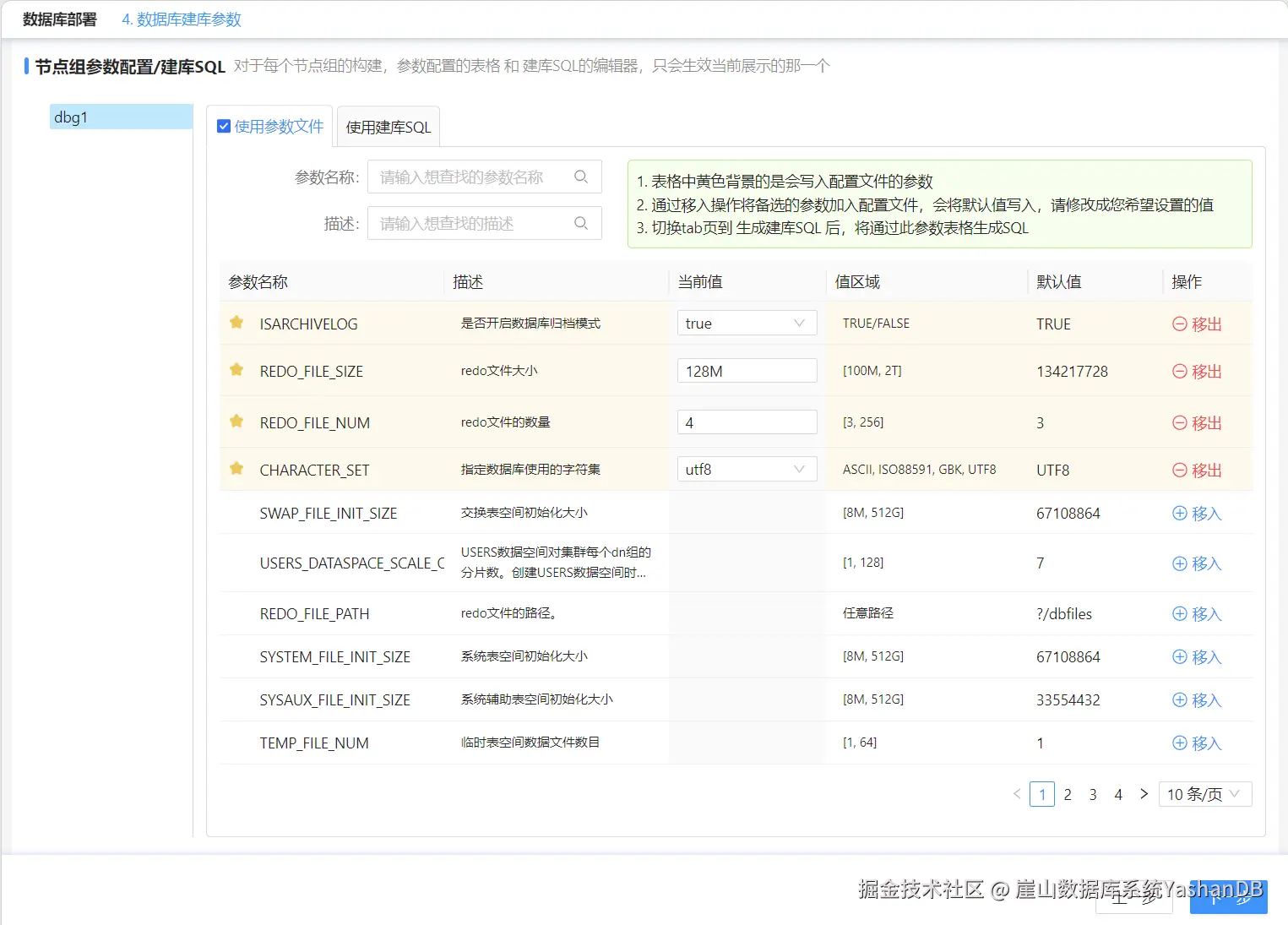1288x925 pixels.
Task: Click description 是否开启数据库归档模式
Action: click(x=530, y=324)
